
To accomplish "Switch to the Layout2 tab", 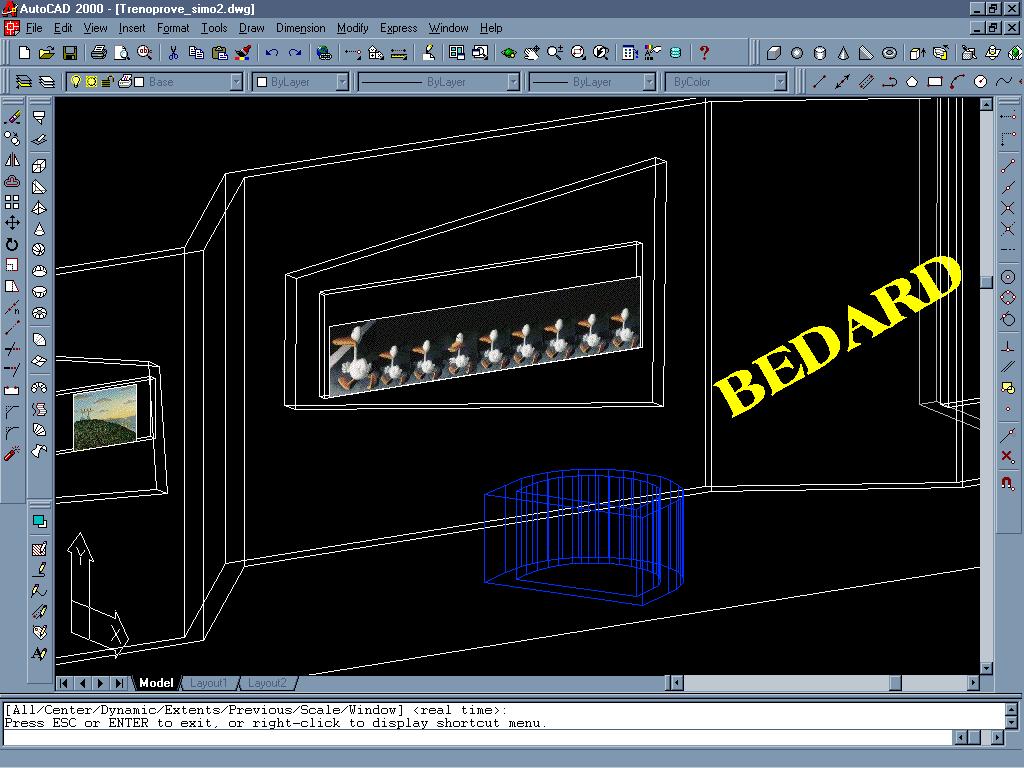I will [x=267, y=683].
